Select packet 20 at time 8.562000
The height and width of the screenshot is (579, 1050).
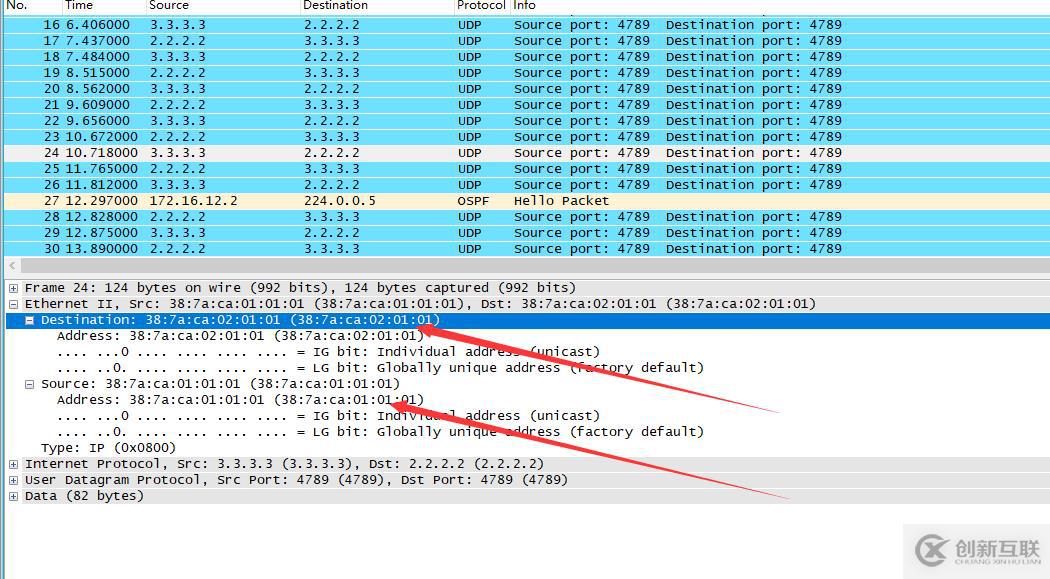click(526, 89)
